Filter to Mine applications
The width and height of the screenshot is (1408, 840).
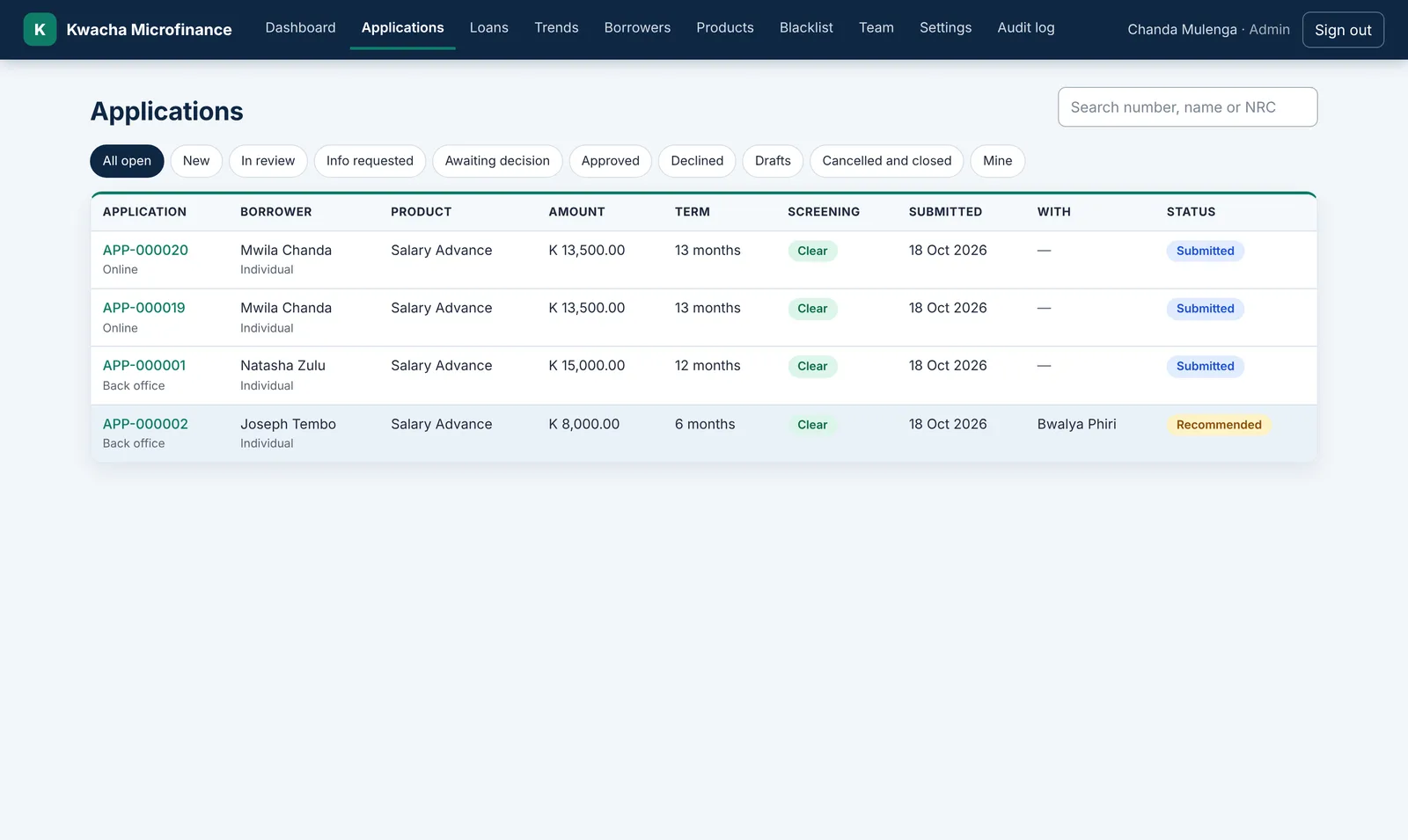pos(997,161)
